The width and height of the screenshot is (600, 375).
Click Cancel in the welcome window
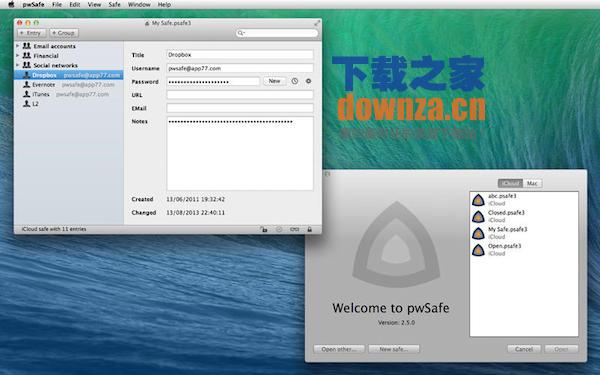click(524, 349)
